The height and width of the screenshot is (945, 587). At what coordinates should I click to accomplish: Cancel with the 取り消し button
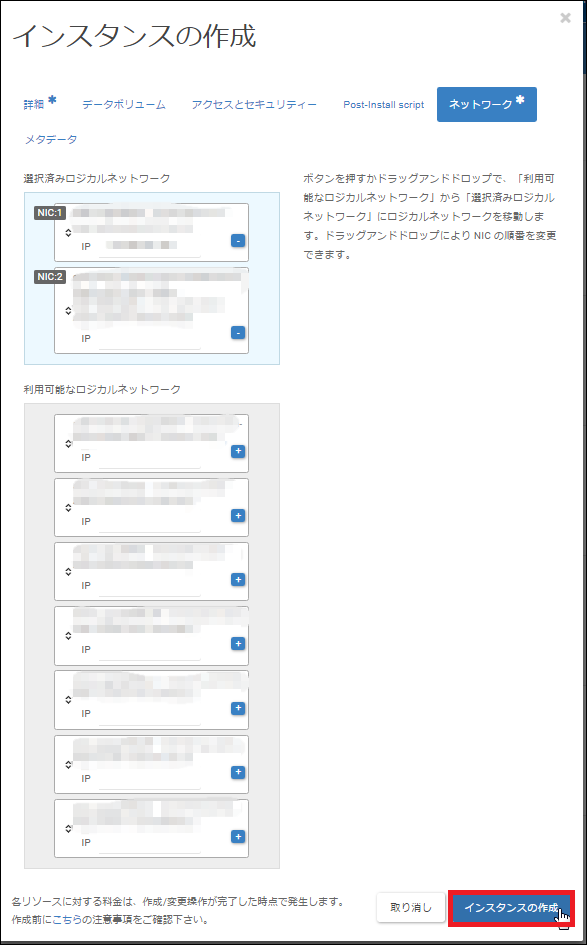(411, 908)
